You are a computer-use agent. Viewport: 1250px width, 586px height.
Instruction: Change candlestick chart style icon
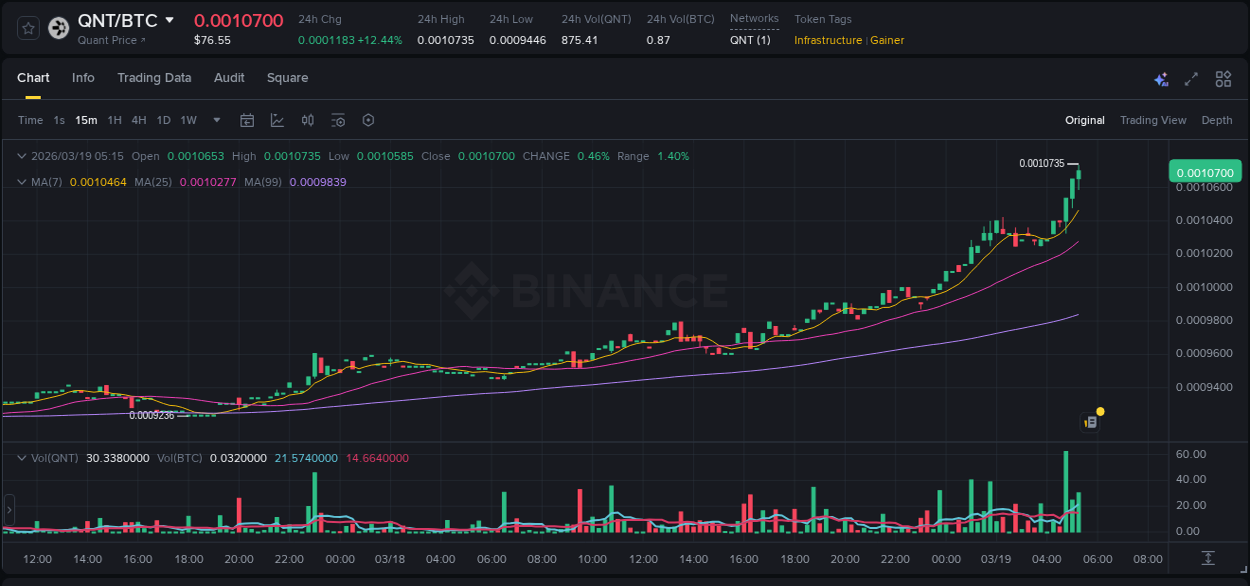point(308,120)
